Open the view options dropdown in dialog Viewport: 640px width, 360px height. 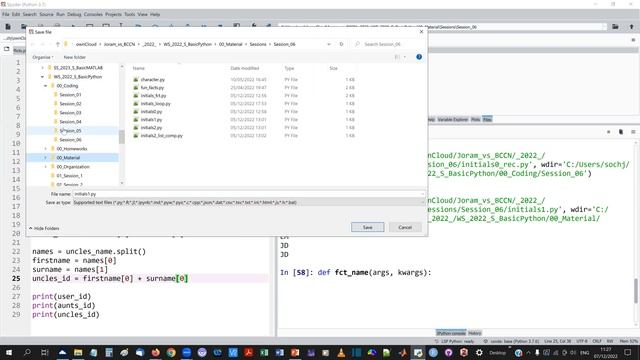(x=404, y=57)
